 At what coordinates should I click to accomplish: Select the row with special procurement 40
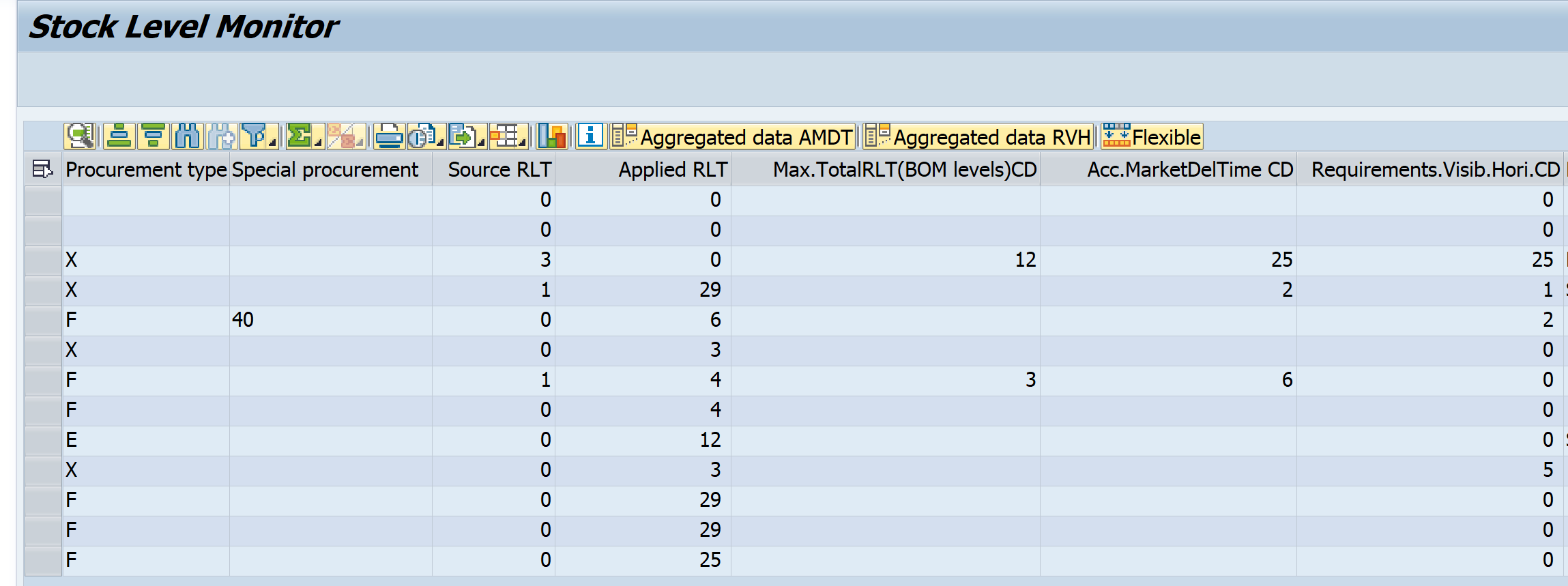coord(43,320)
